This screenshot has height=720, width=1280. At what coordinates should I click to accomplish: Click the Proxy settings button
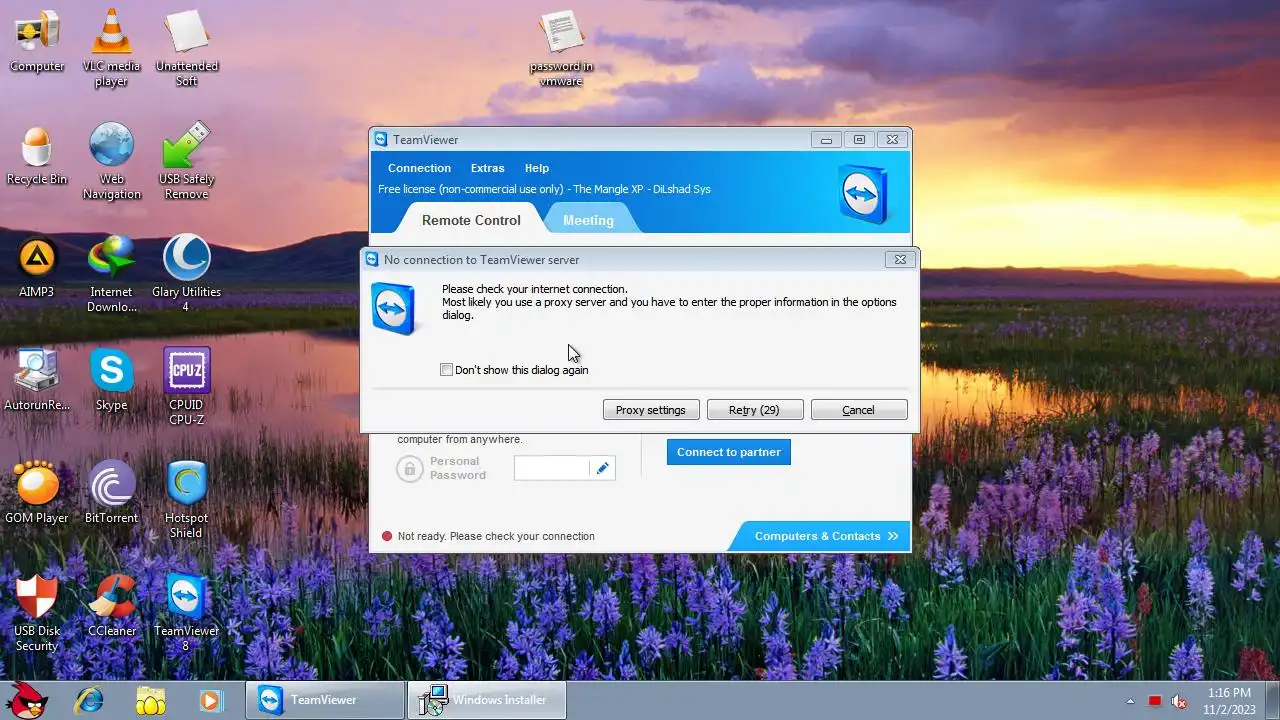[651, 410]
